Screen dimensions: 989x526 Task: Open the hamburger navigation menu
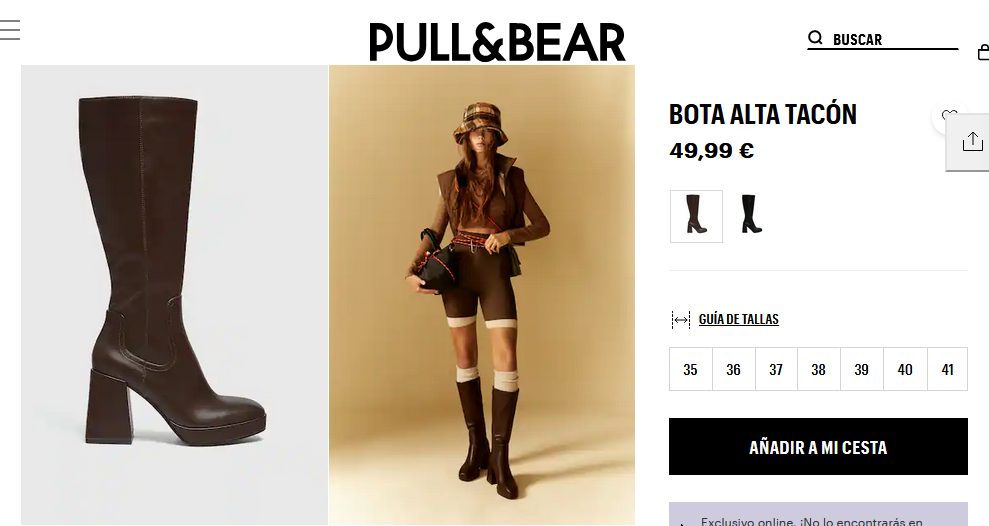[x=9, y=30]
